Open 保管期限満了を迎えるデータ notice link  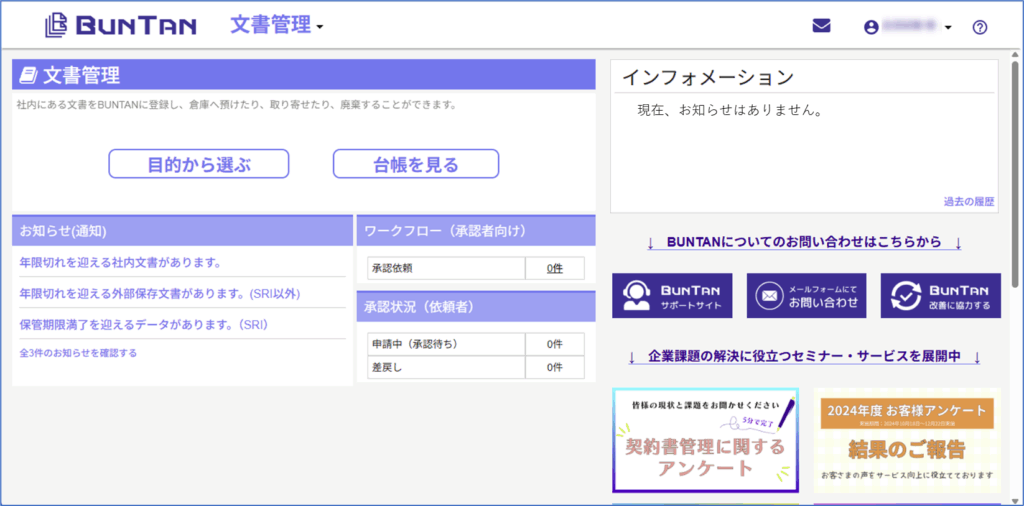coord(144,325)
